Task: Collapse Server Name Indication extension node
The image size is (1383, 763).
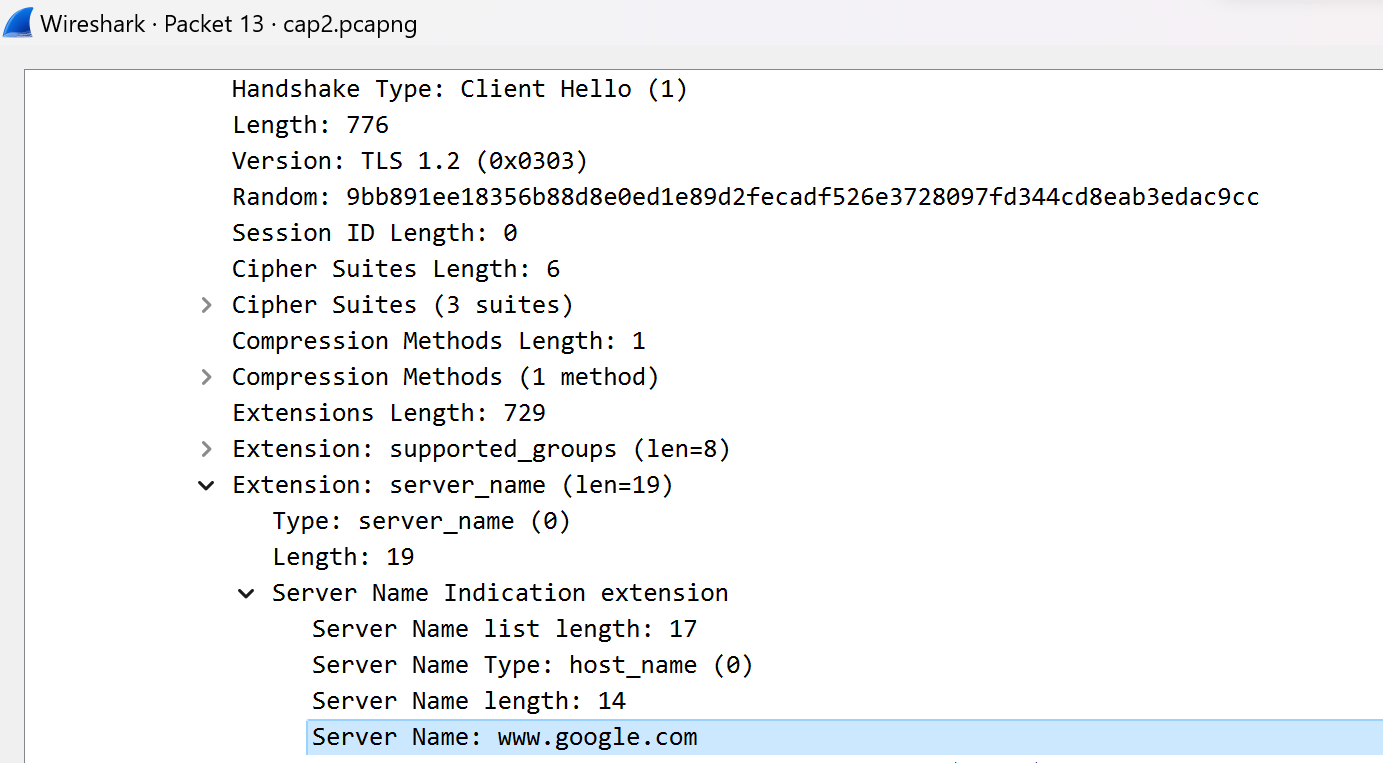Action: point(247,593)
